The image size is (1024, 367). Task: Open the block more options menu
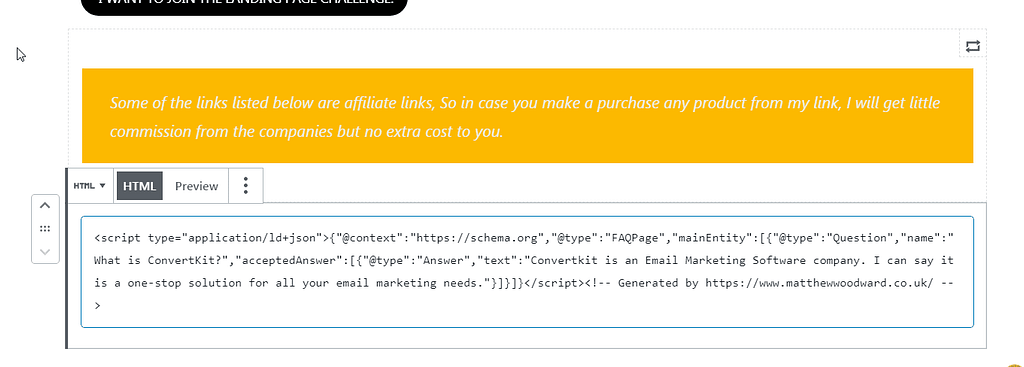pos(246,186)
